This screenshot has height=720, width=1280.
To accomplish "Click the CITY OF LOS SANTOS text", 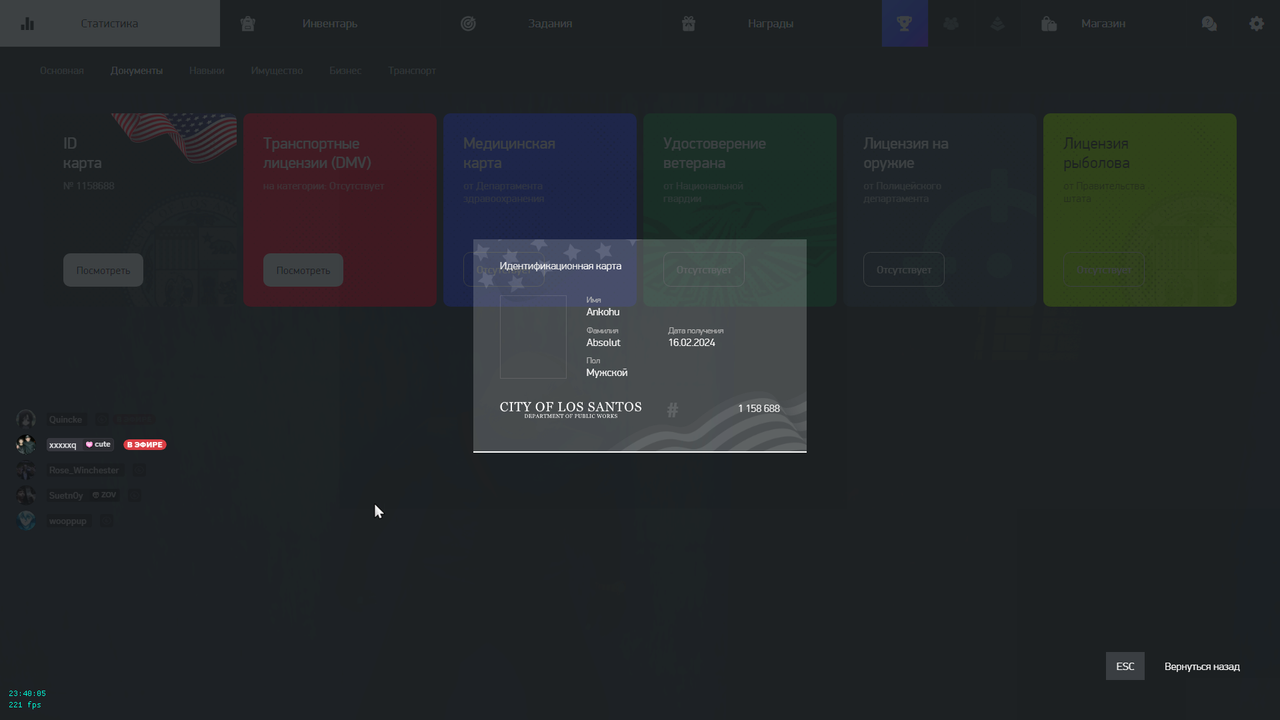I will coord(571,407).
